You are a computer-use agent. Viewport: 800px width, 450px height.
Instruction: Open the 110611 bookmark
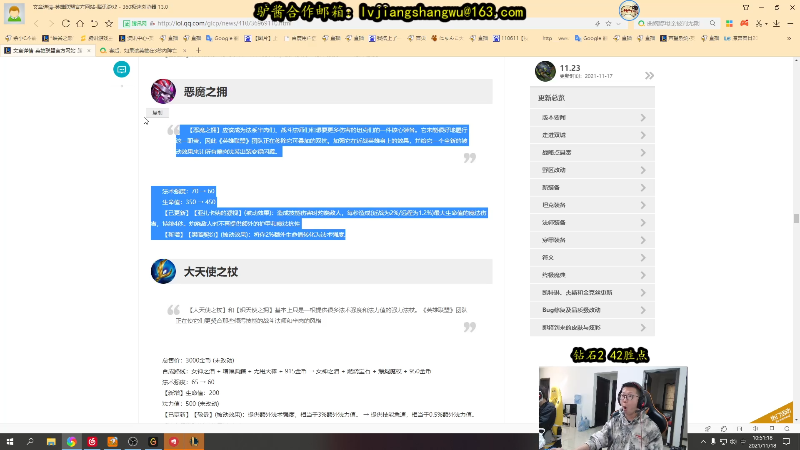coord(511,38)
